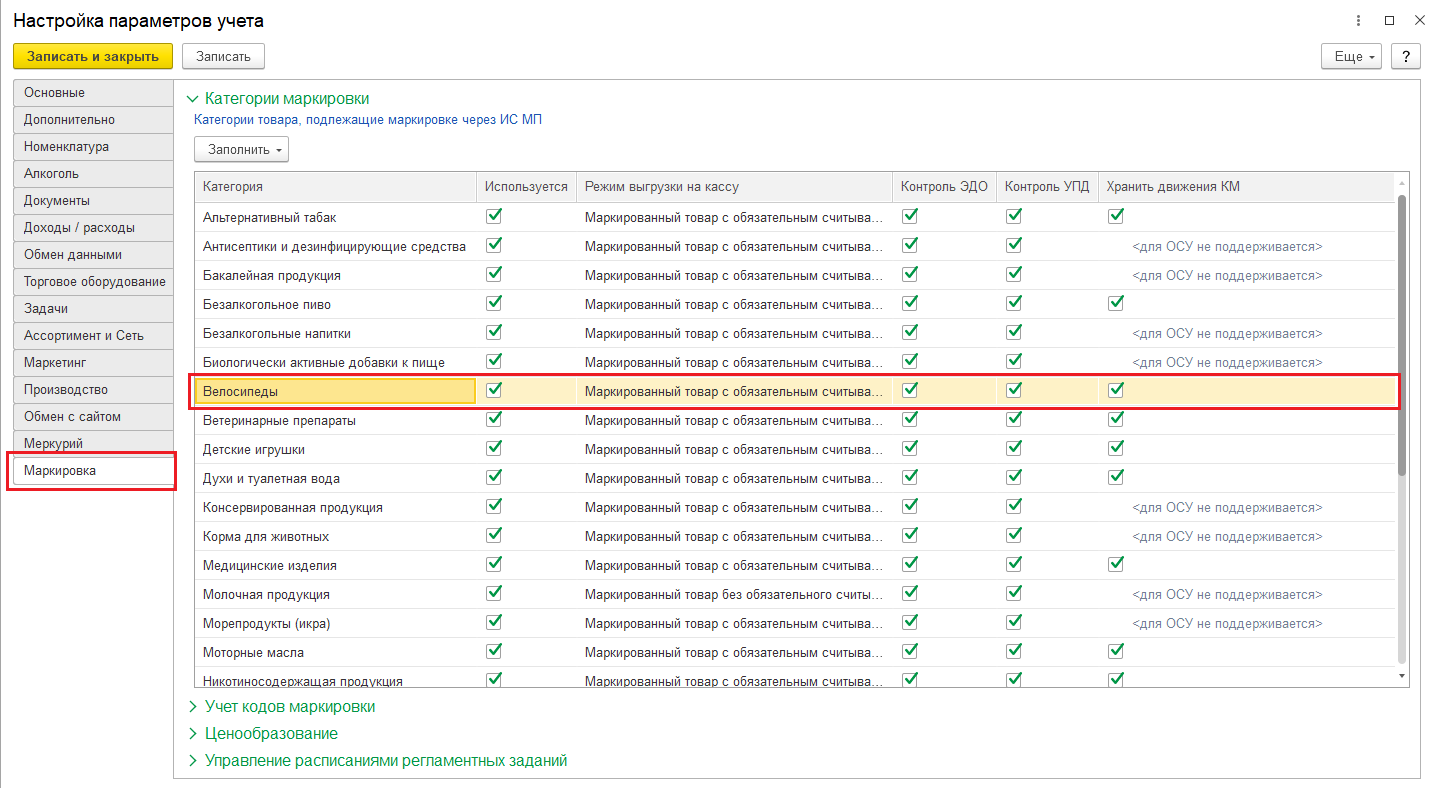Toggle Хранить движения КМ for Детские игрушки
The height and width of the screenshot is (788, 1440).
1116,448
